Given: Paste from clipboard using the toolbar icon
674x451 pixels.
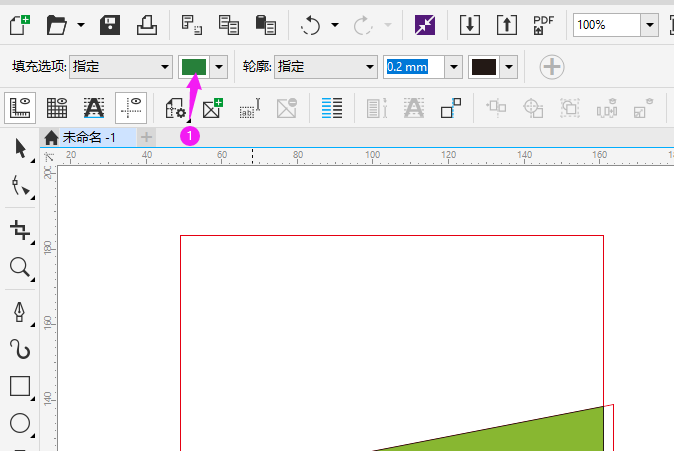Looking at the screenshot, I should click(x=266, y=25).
